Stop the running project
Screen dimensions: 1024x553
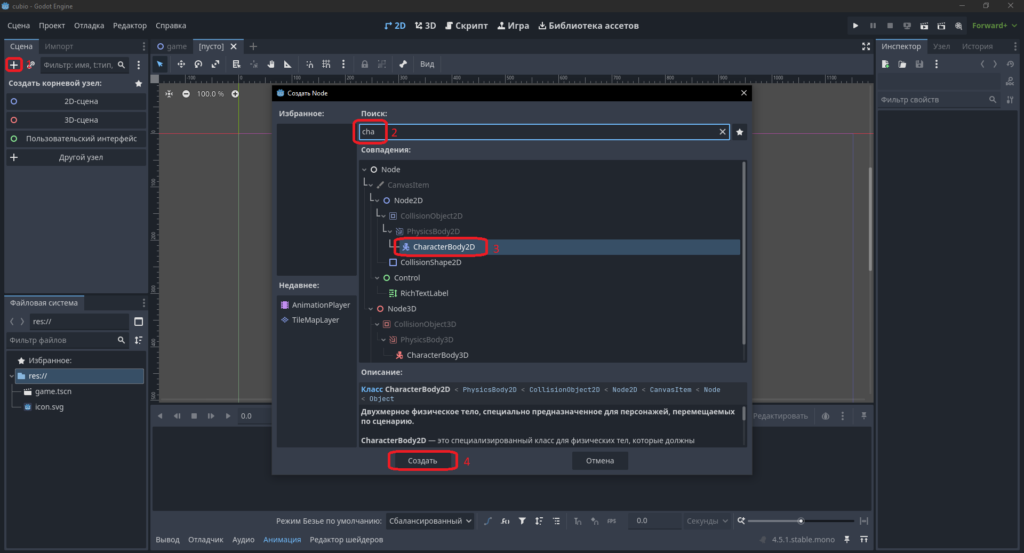pyautogui.click(x=889, y=25)
